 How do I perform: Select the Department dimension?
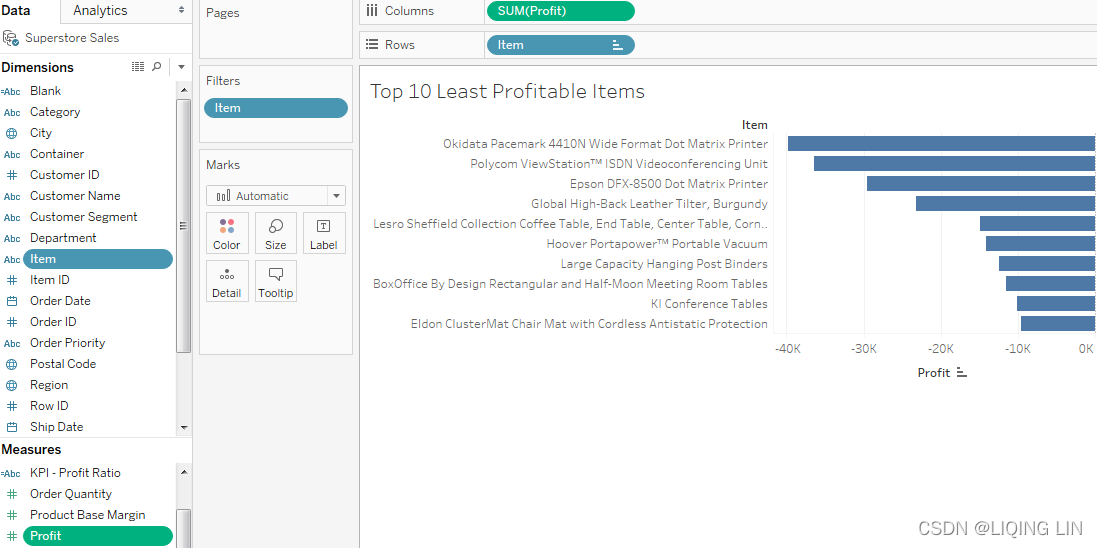point(63,238)
